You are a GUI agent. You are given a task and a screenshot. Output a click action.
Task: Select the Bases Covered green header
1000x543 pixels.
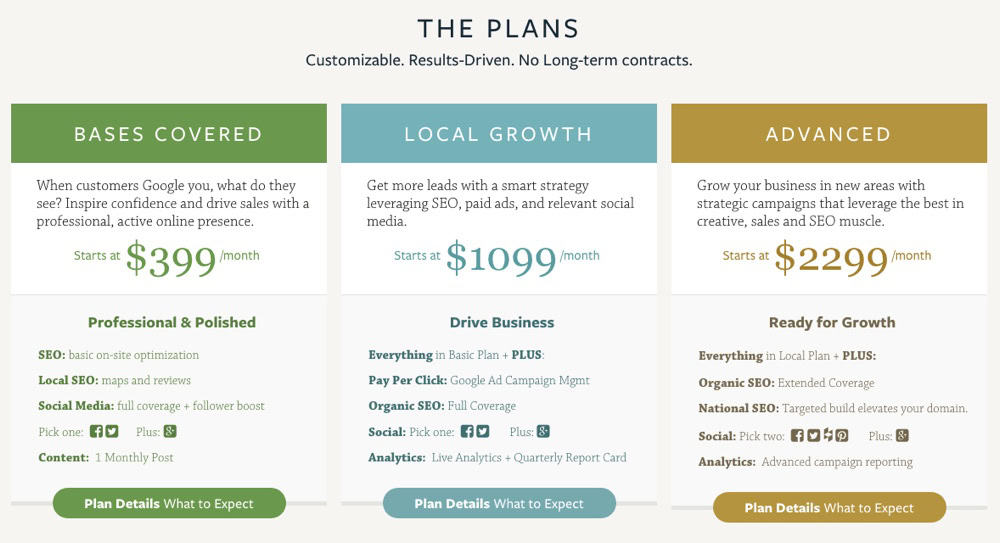(x=169, y=133)
